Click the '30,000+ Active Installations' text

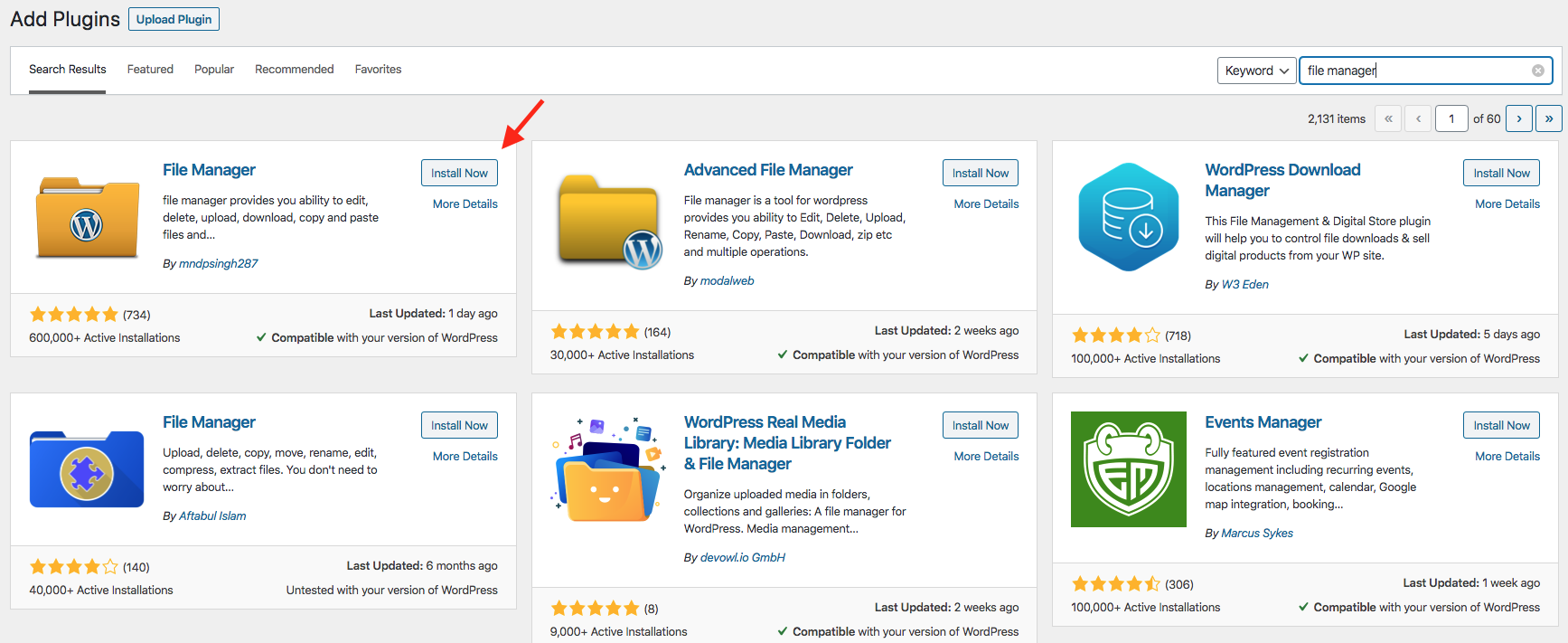tap(623, 355)
